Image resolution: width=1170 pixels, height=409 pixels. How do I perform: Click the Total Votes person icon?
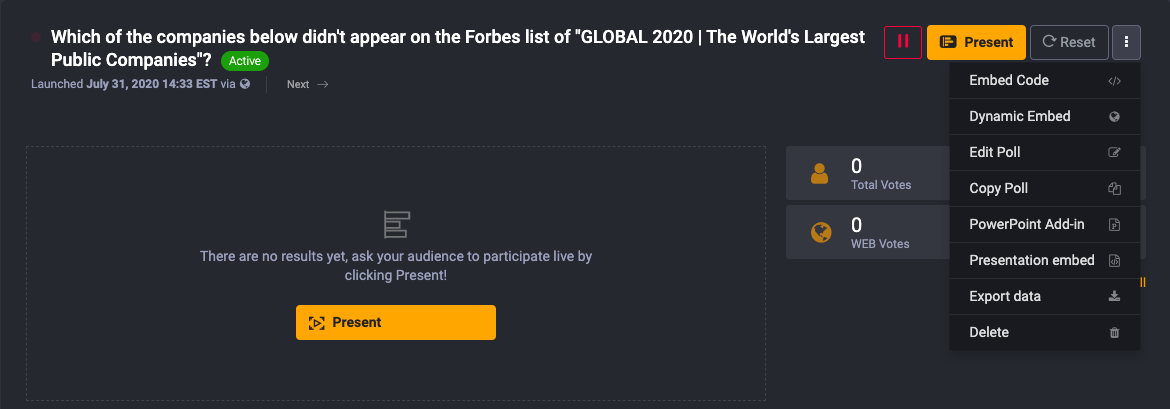pos(820,174)
